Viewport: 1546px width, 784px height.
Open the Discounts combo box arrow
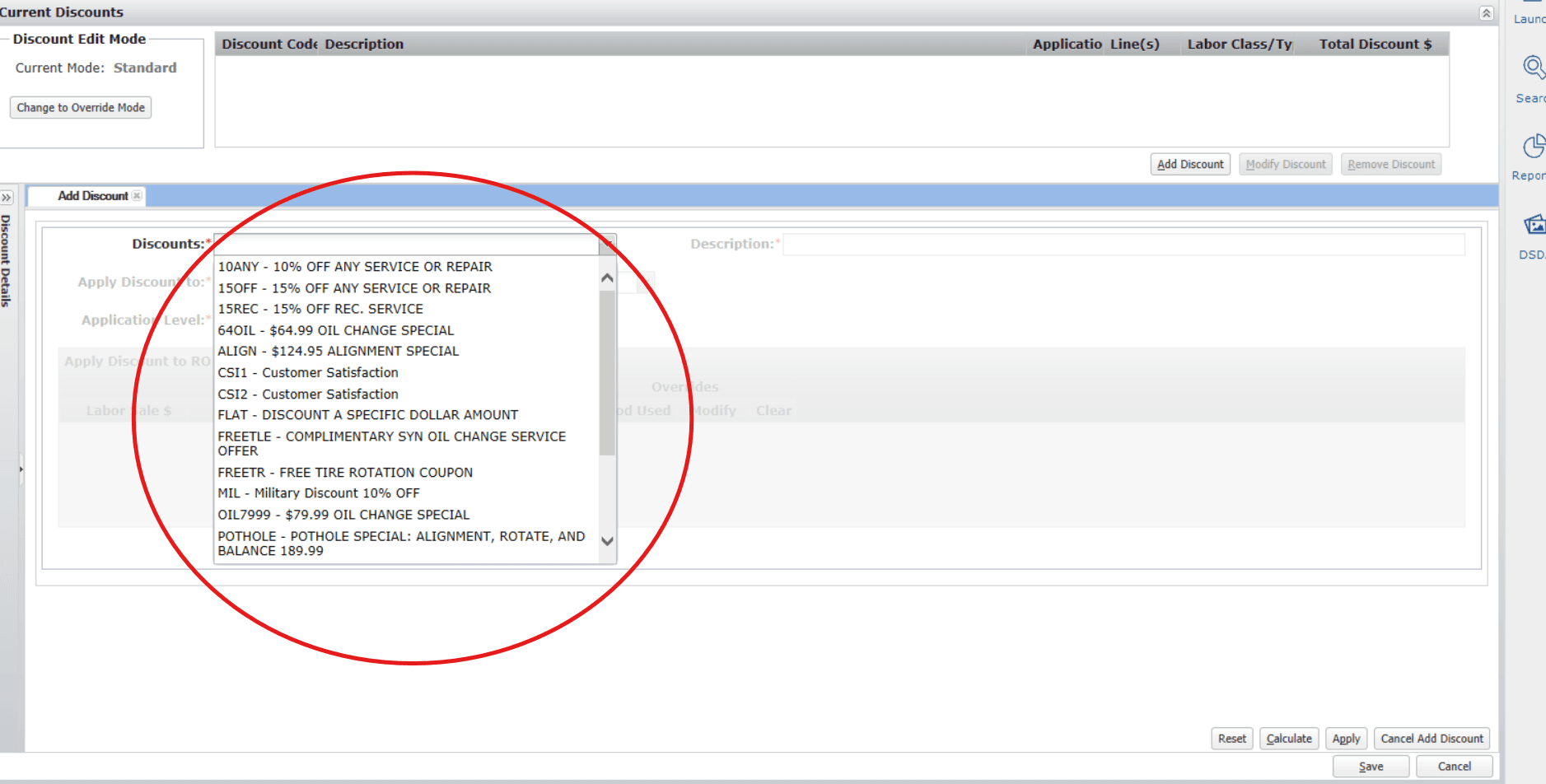pos(608,244)
